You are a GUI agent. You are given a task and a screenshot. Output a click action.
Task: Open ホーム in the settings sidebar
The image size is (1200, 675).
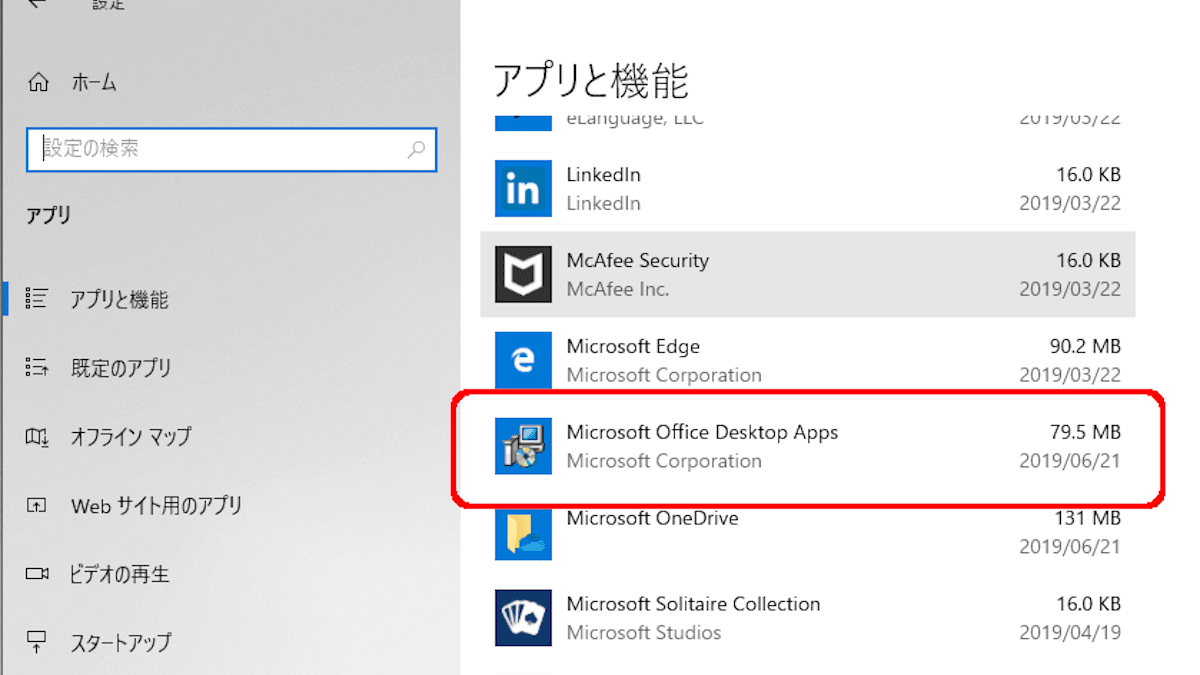click(x=94, y=83)
